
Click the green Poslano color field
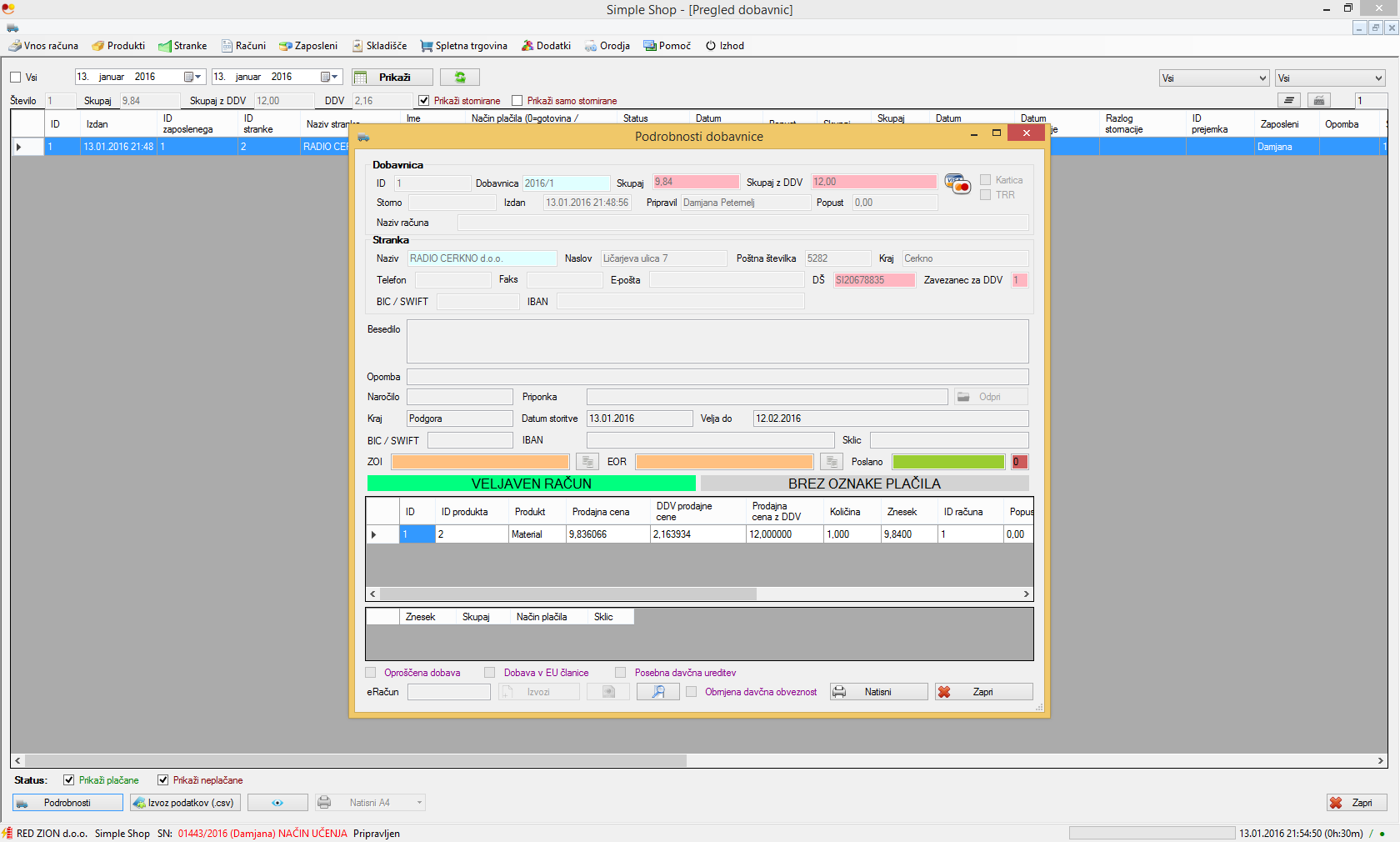pyautogui.click(x=948, y=462)
